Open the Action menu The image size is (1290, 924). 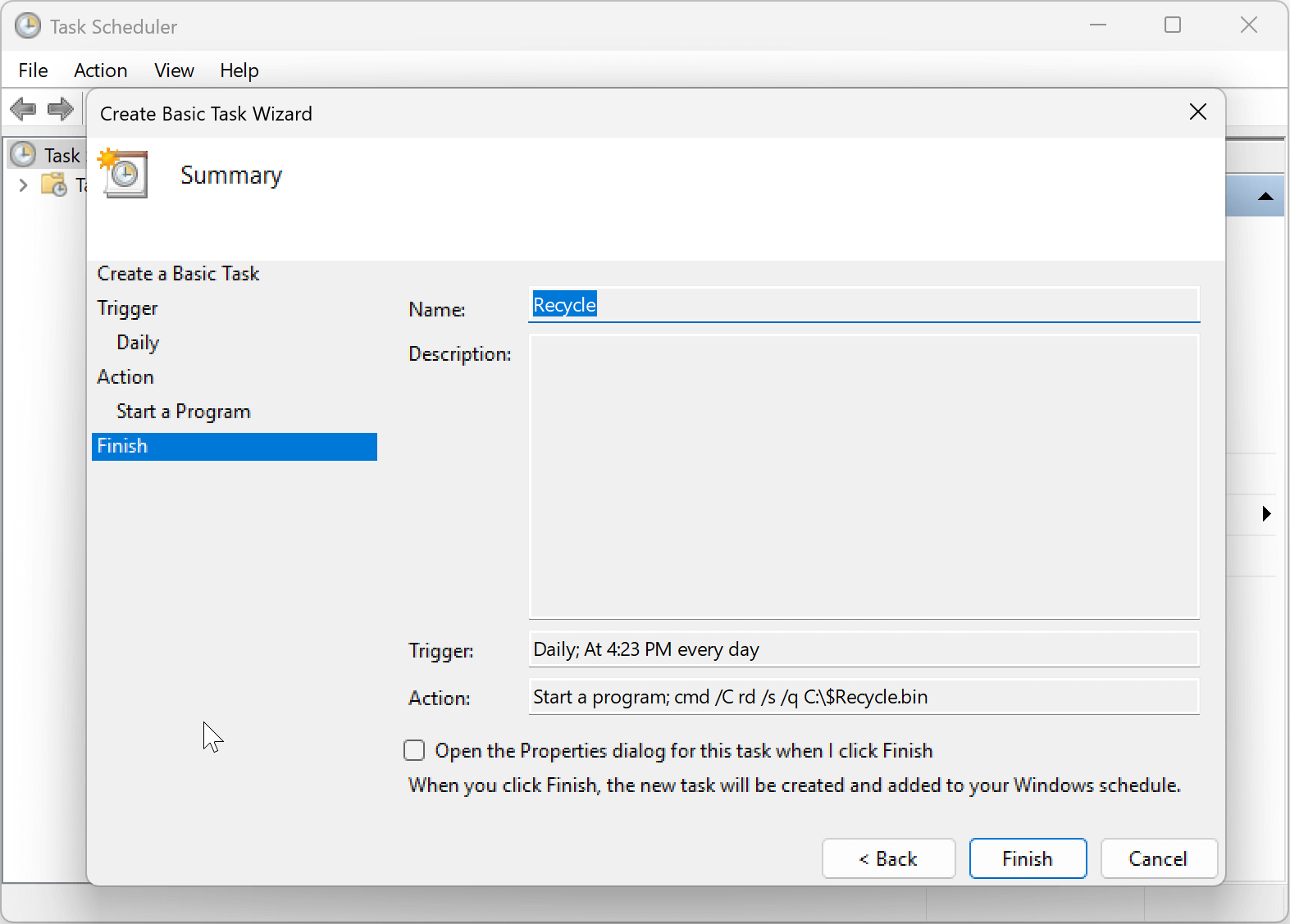tap(101, 71)
